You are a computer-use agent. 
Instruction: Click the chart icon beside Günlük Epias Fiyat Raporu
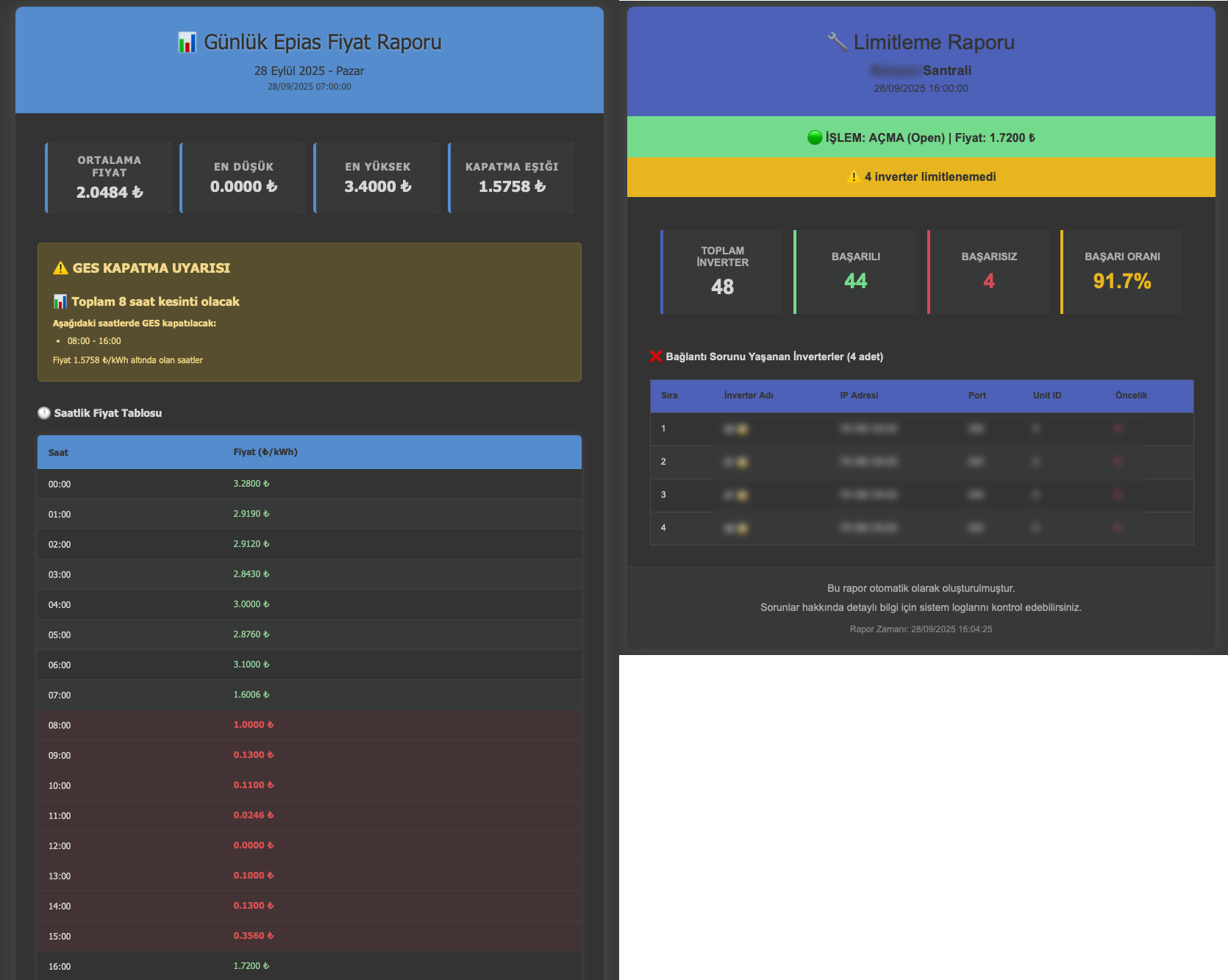pos(187,43)
